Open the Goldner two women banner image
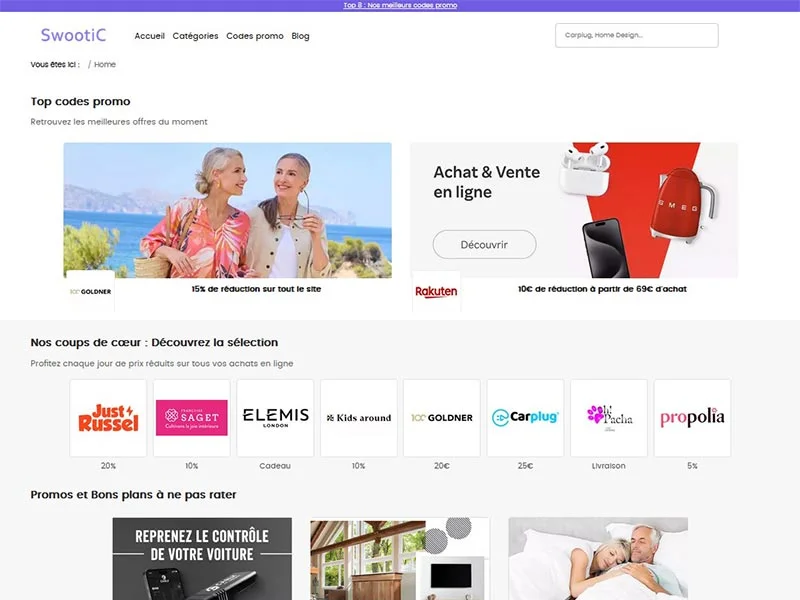The width and height of the screenshot is (800, 600). (228, 210)
